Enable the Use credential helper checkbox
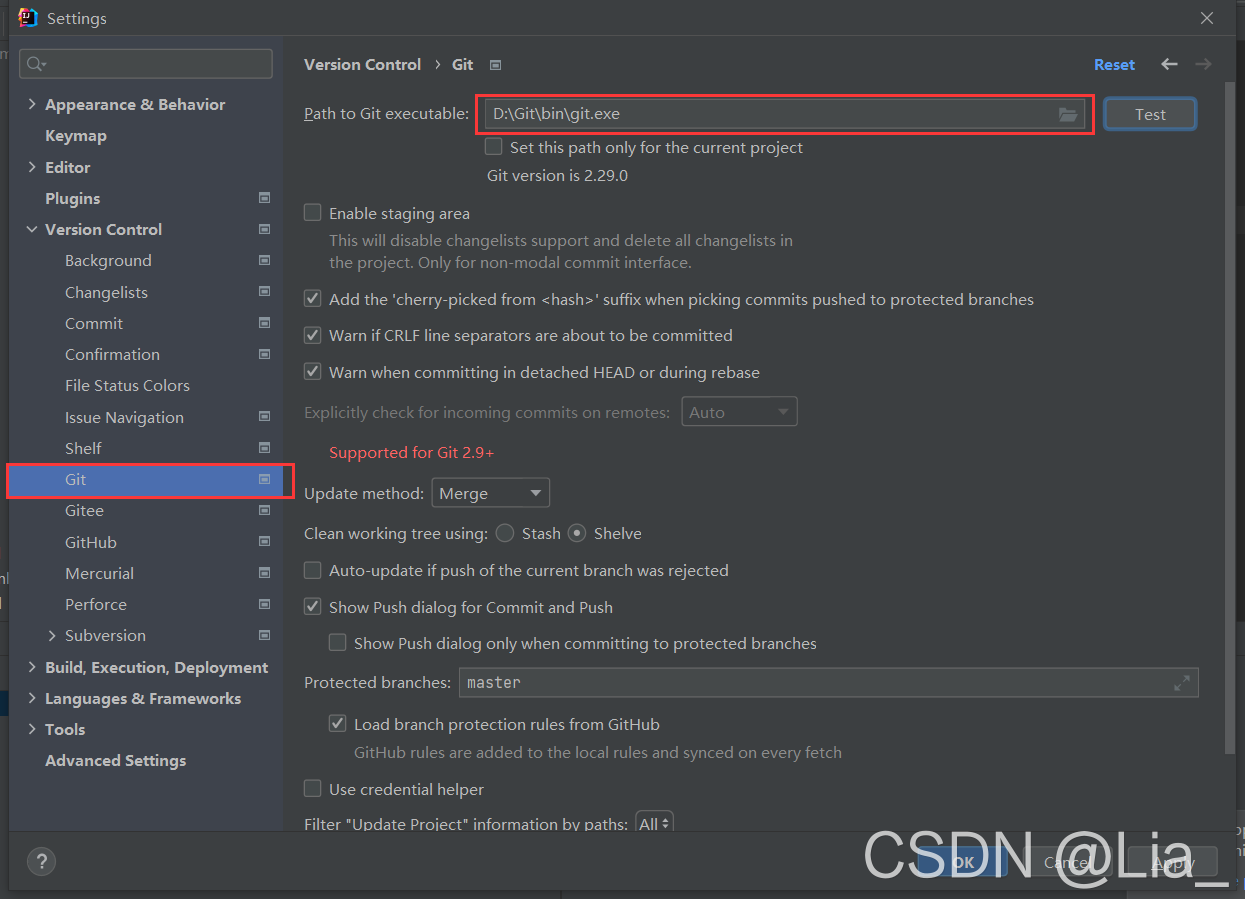 click(x=313, y=789)
